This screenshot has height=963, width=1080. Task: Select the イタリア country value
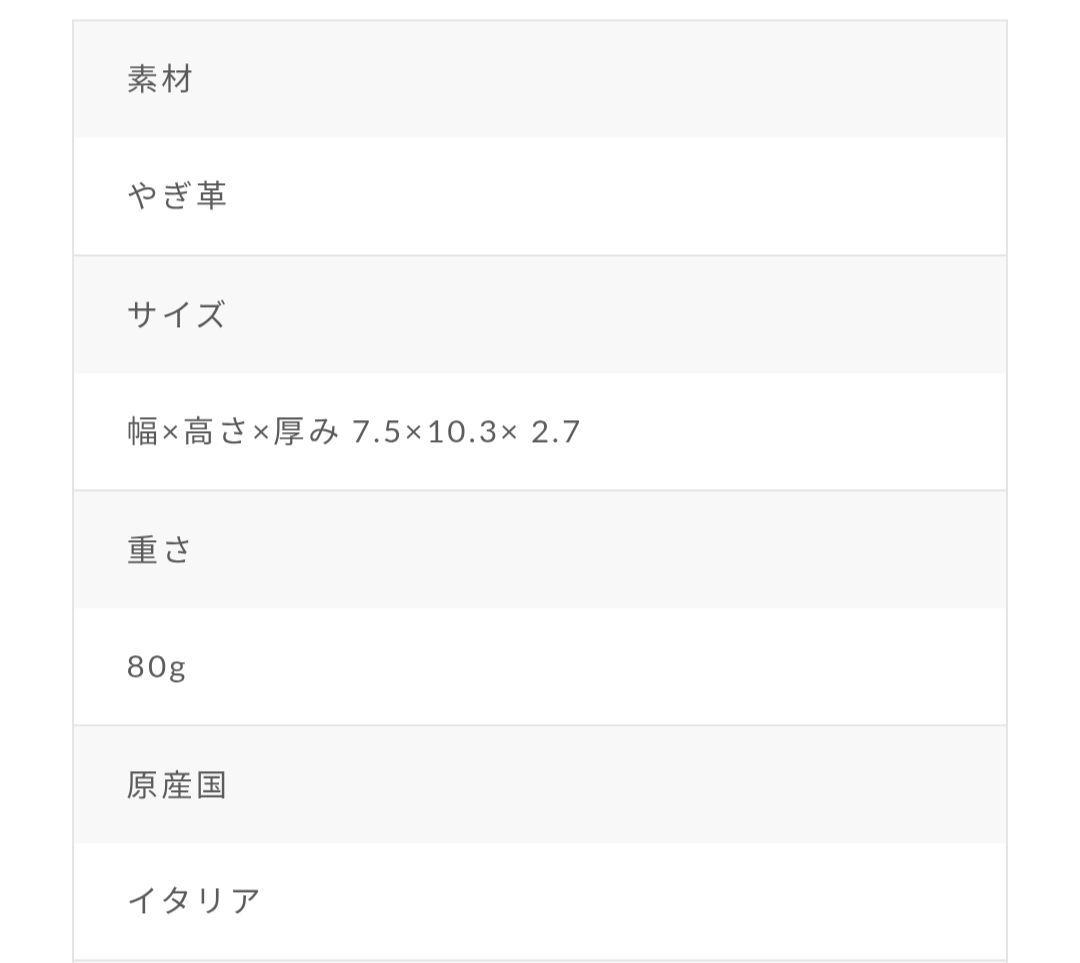[x=193, y=902]
